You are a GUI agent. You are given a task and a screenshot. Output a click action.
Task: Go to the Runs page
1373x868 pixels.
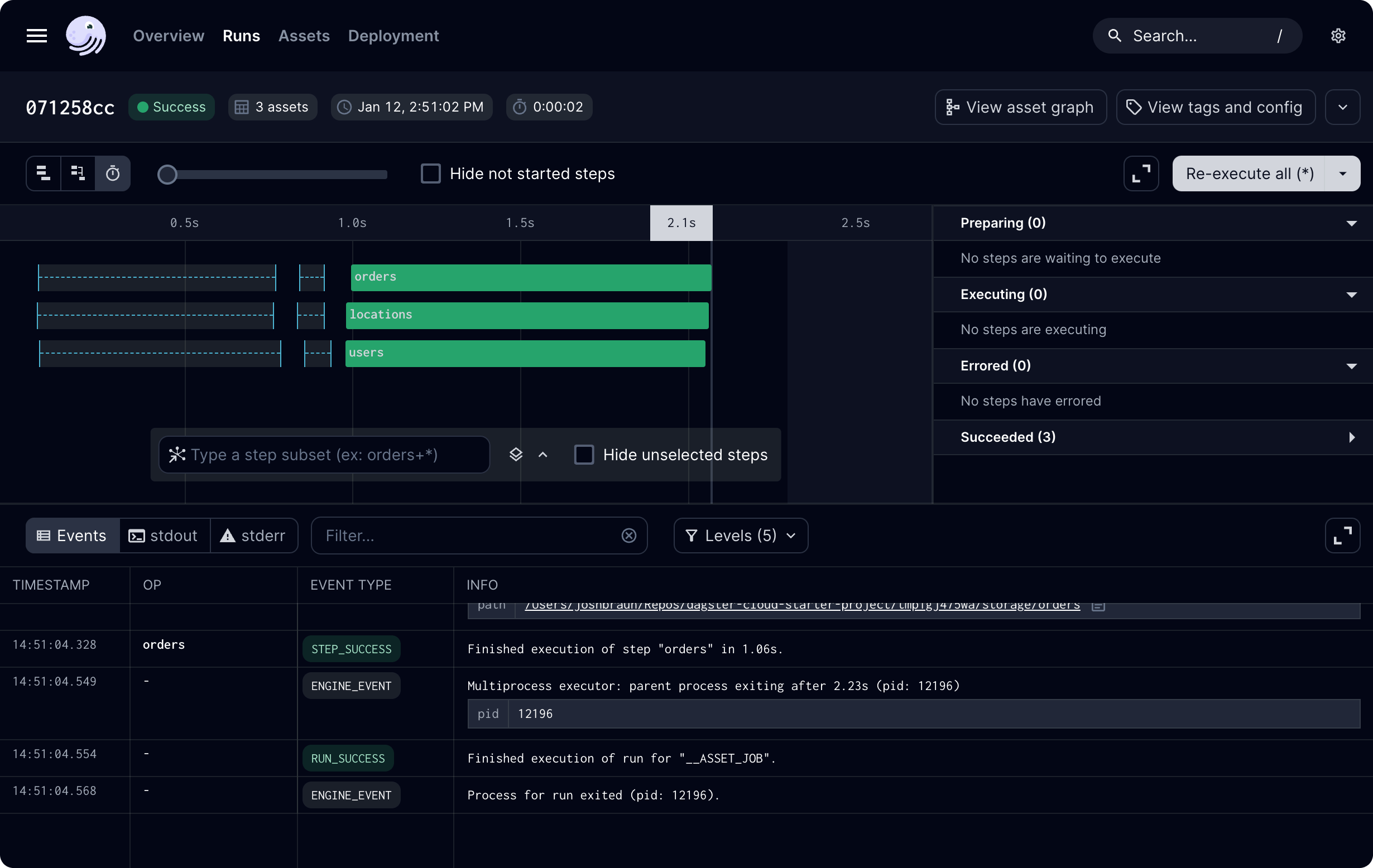click(x=241, y=36)
